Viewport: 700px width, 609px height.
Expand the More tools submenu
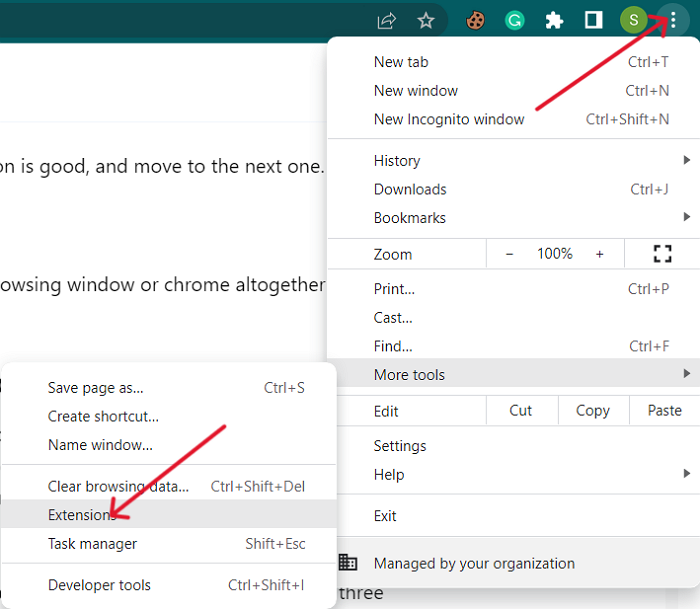click(513, 375)
